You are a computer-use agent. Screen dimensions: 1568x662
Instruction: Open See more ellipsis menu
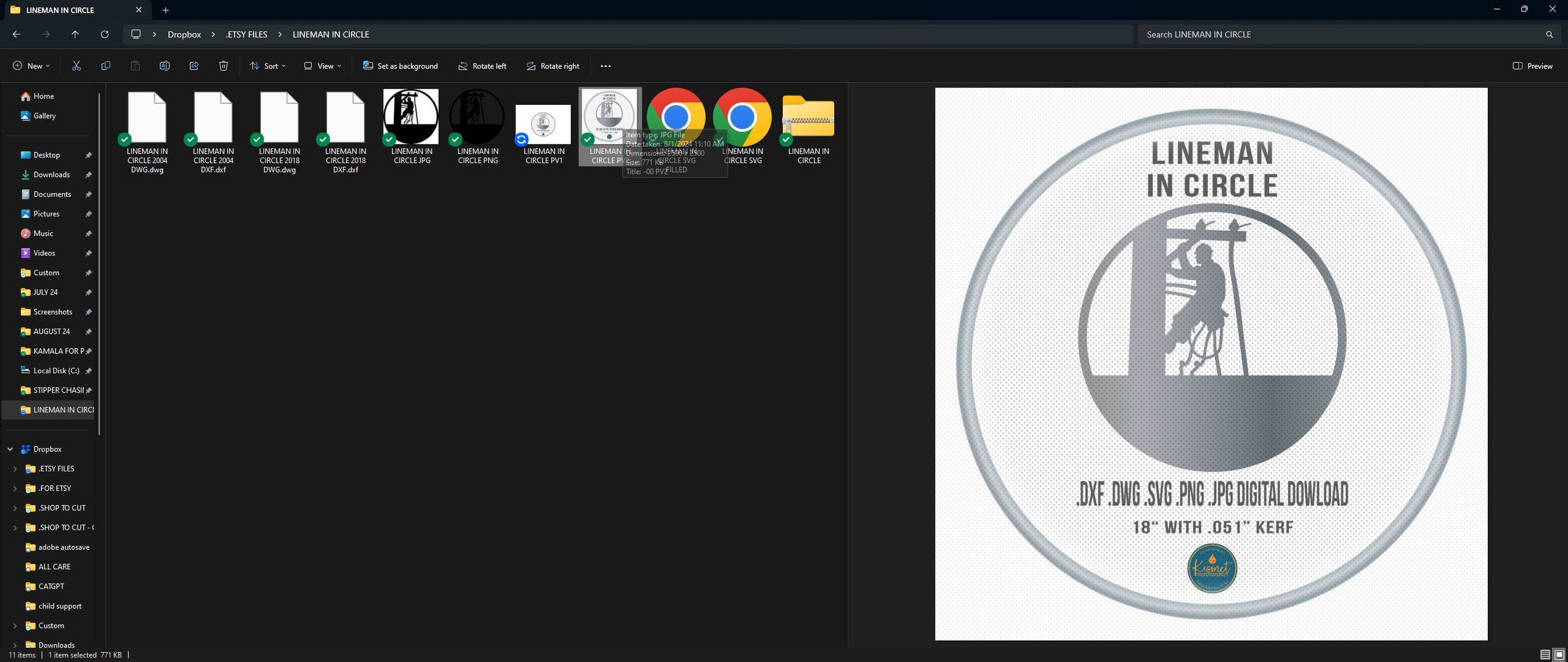coord(605,66)
